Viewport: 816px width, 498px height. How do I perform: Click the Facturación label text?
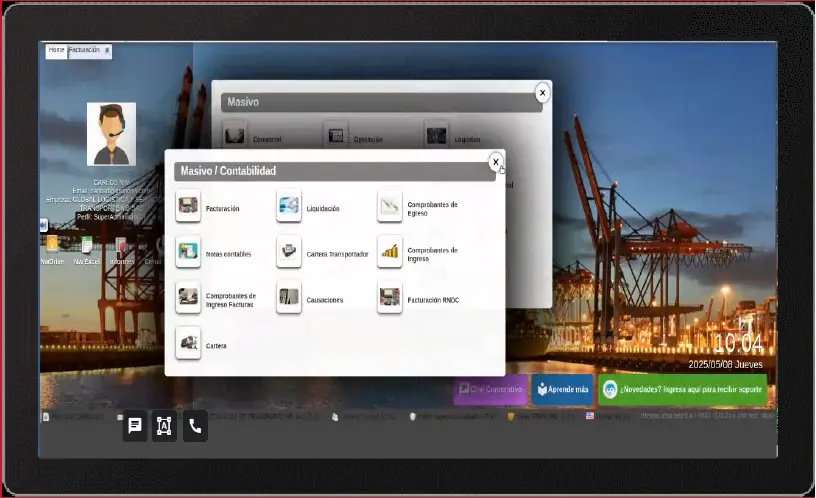223,209
